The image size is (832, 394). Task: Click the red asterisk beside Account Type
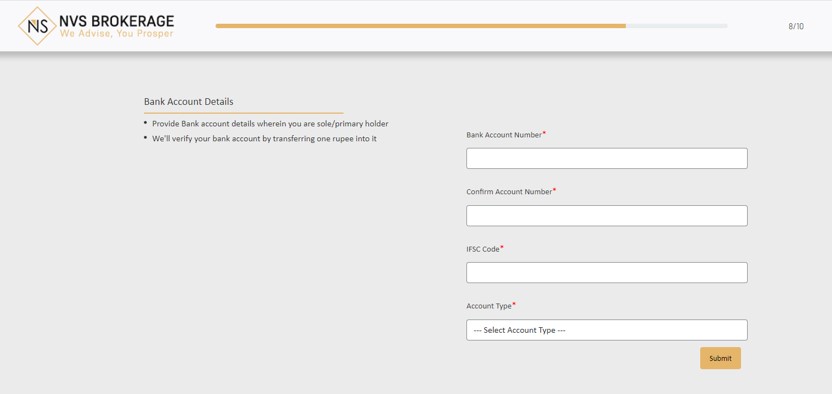pyautogui.click(x=514, y=304)
